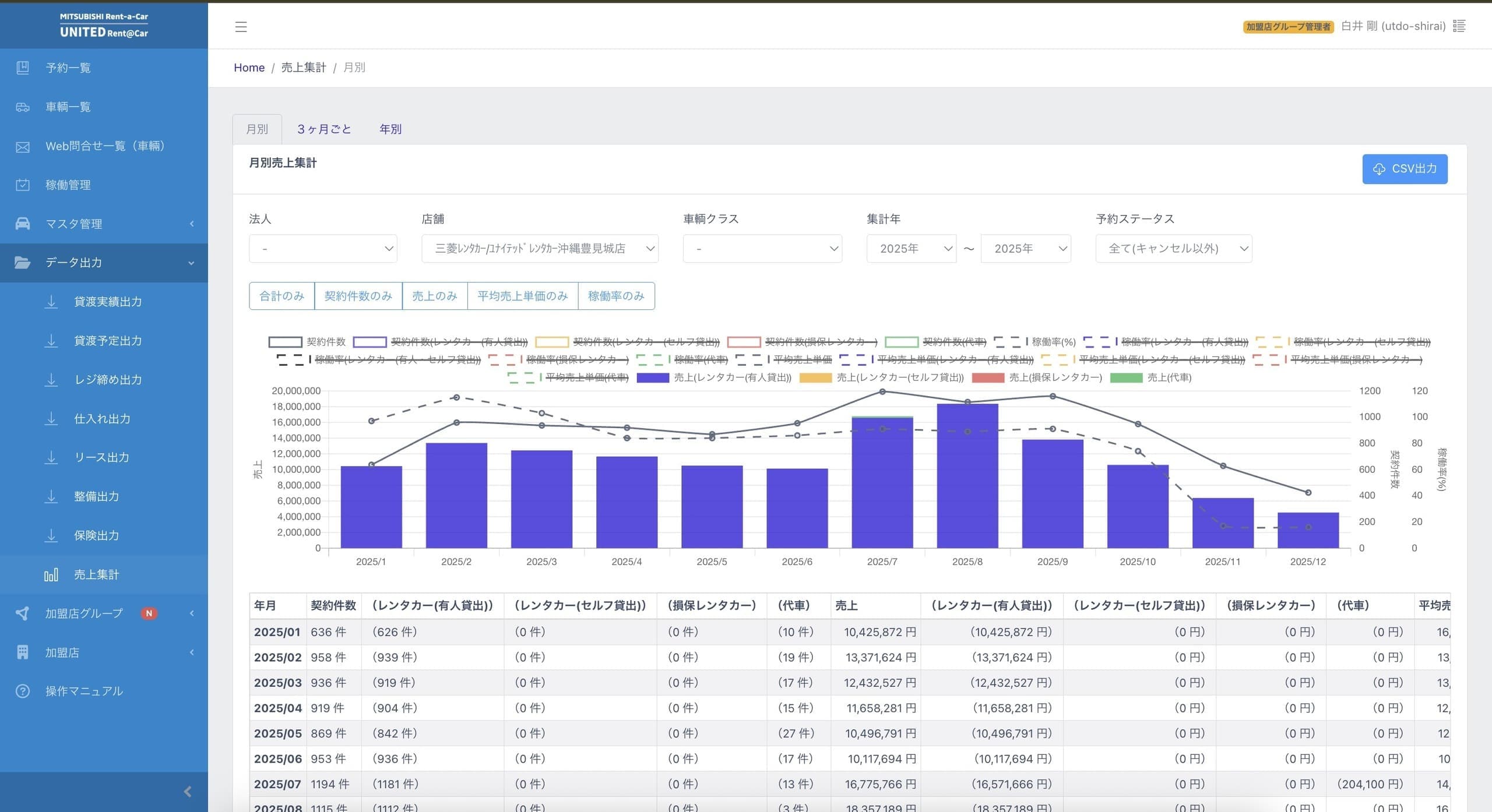The height and width of the screenshot is (812, 1492).
Task: Open 操作マニュアル from the sidebar
Action: tap(84, 691)
